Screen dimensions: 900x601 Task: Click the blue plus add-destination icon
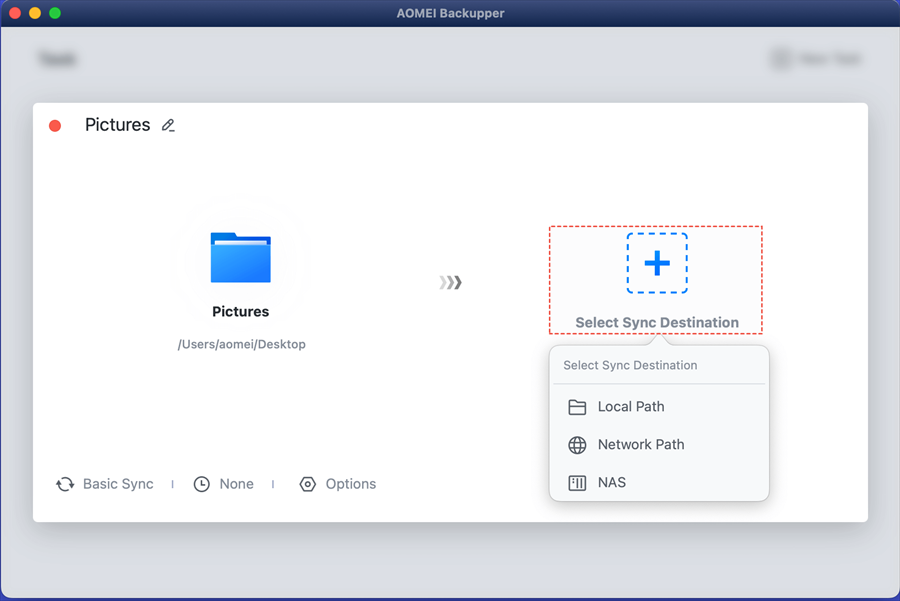(x=657, y=263)
